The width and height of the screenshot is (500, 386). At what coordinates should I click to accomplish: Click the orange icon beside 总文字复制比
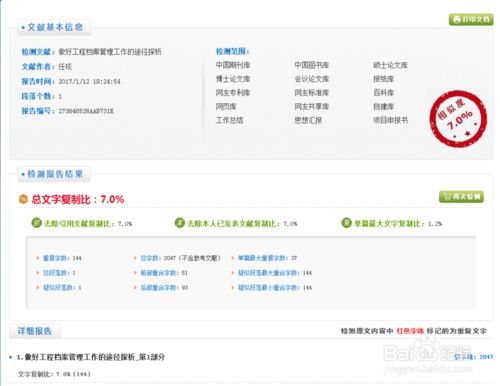pos(23,199)
